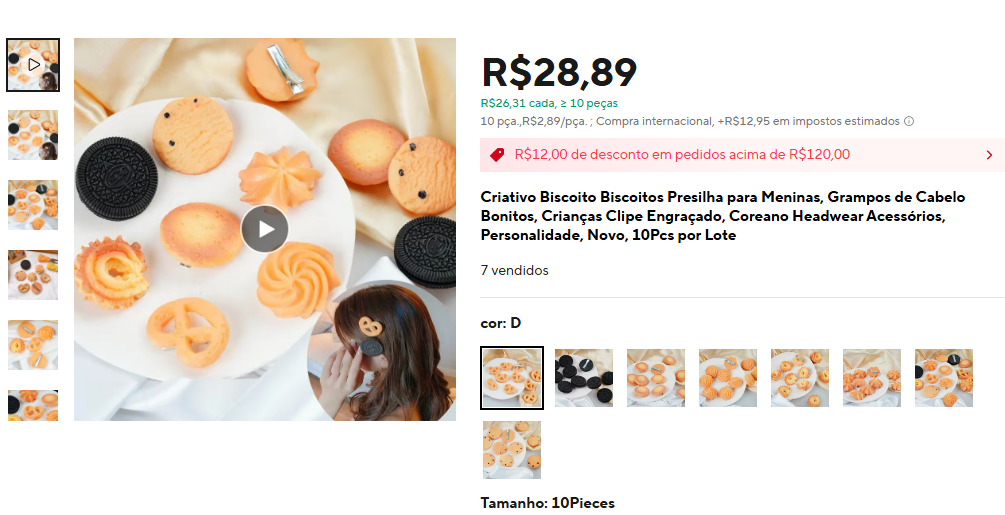This screenshot has width=1005, height=515.
Task: View the fourth gallery thumbnail image
Action: coord(33,275)
